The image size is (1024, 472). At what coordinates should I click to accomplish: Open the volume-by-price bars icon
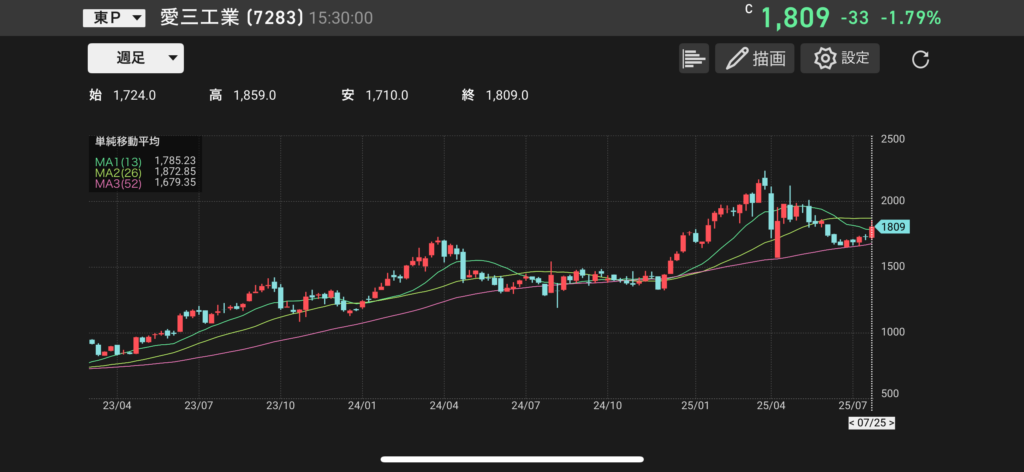[694, 59]
